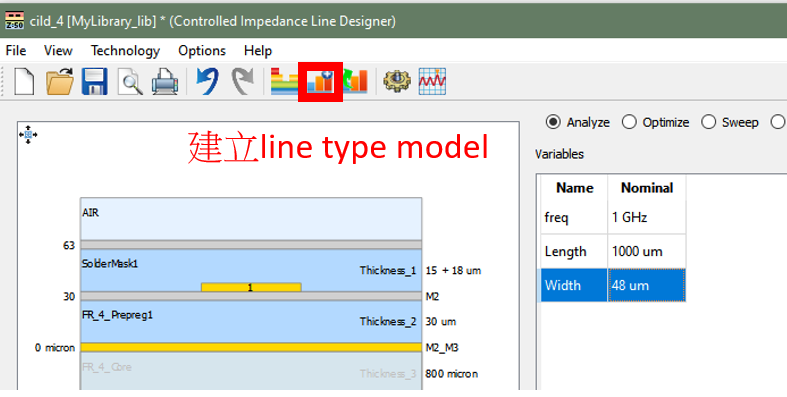The image size is (787, 397).
Task: Click the create line type model icon
Action: point(321,82)
